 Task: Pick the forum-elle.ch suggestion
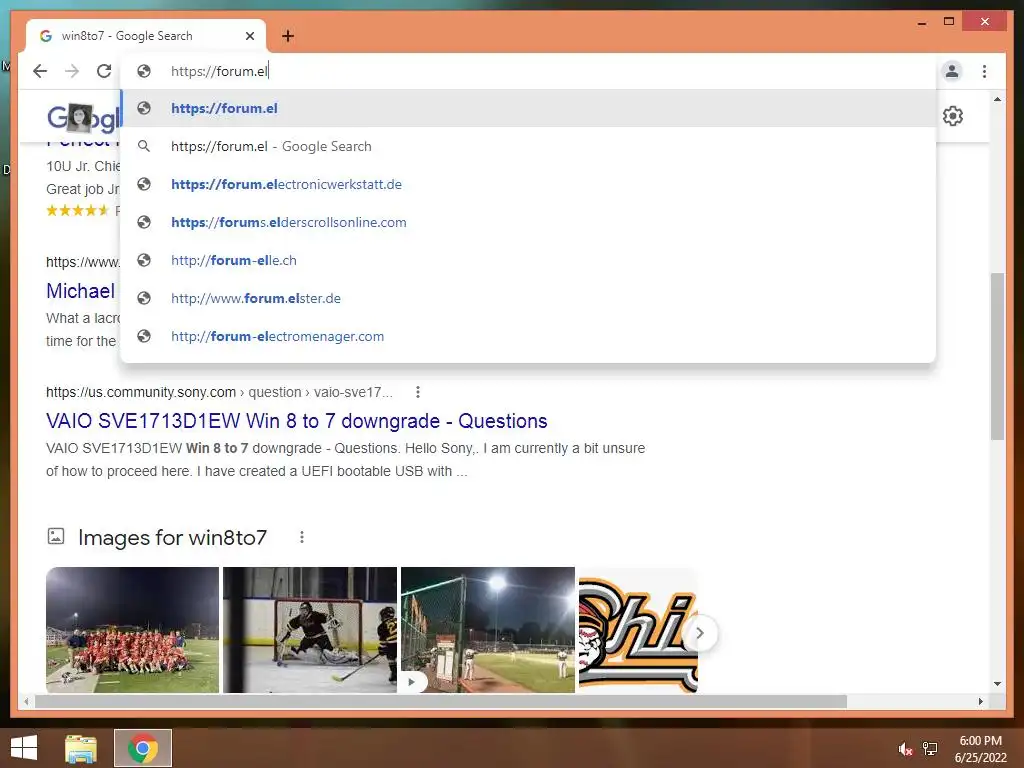528,260
